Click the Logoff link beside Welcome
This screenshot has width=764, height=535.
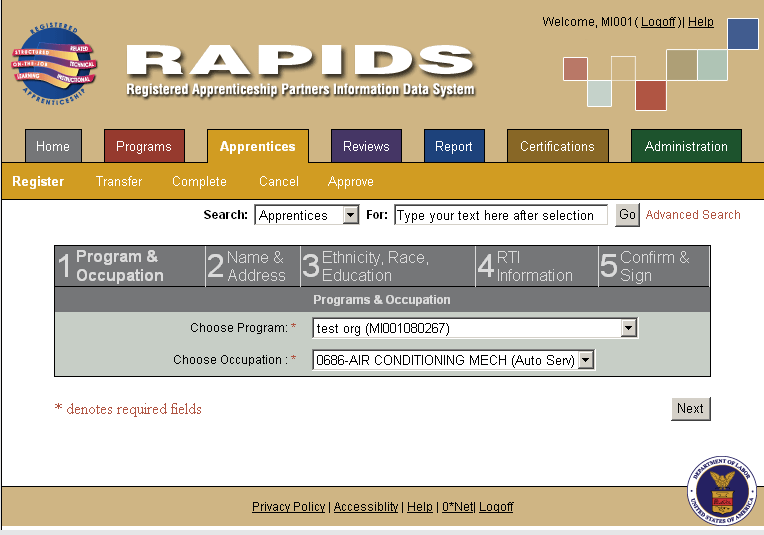point(658,22)
